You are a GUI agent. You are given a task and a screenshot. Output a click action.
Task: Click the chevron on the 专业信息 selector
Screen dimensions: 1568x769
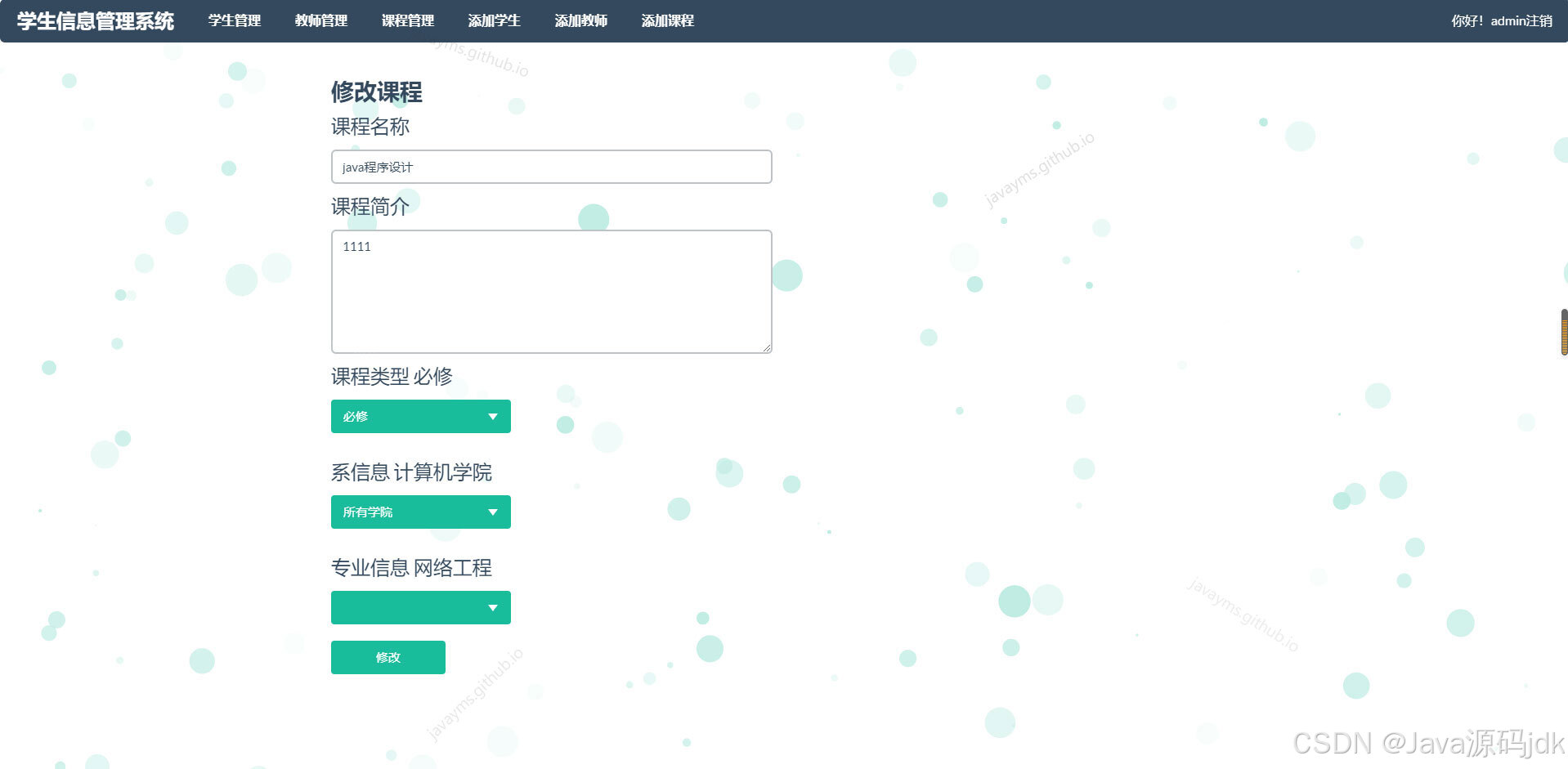493,607
